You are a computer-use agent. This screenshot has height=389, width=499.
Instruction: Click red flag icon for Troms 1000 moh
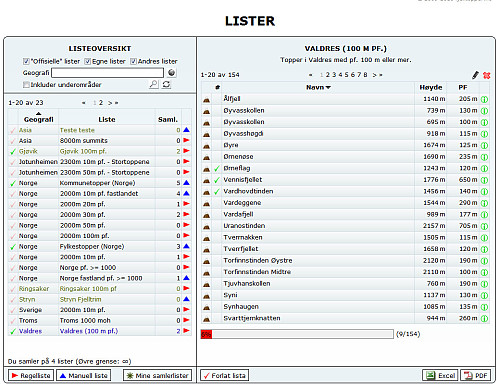(x=186, y=320)
